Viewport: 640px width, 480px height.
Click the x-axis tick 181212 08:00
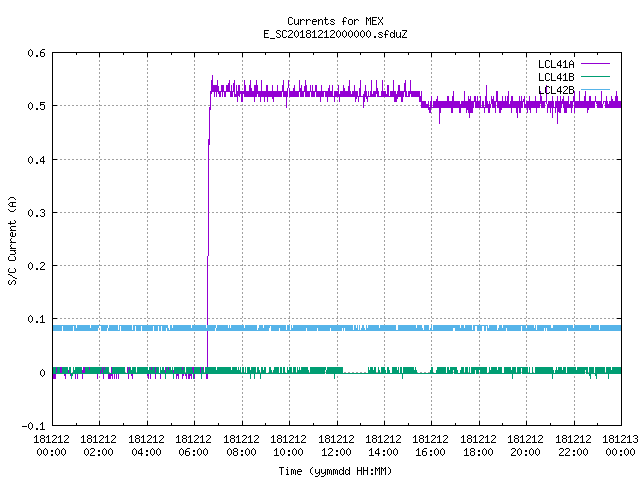point(241,445)
